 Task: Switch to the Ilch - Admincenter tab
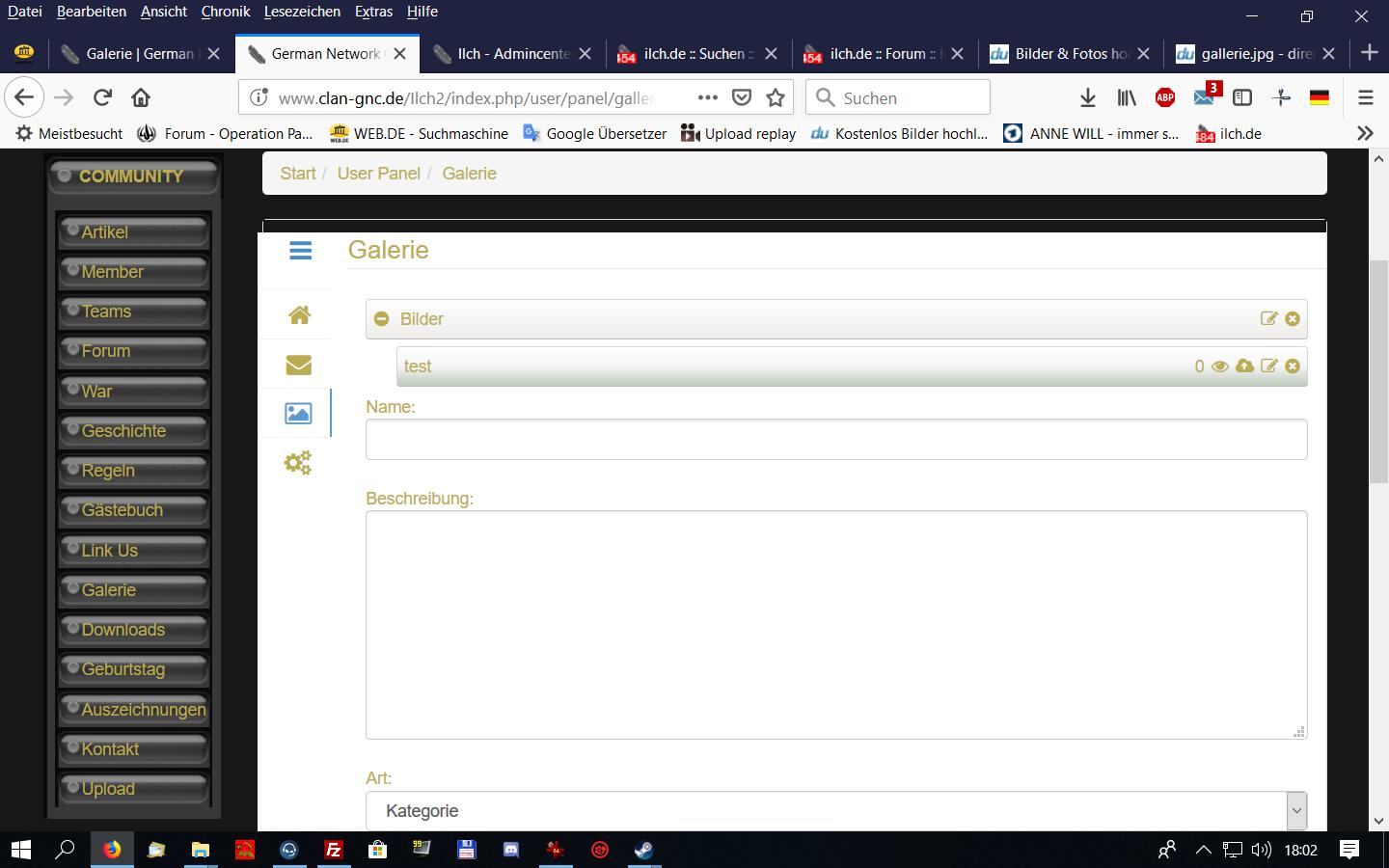point(512,54)
